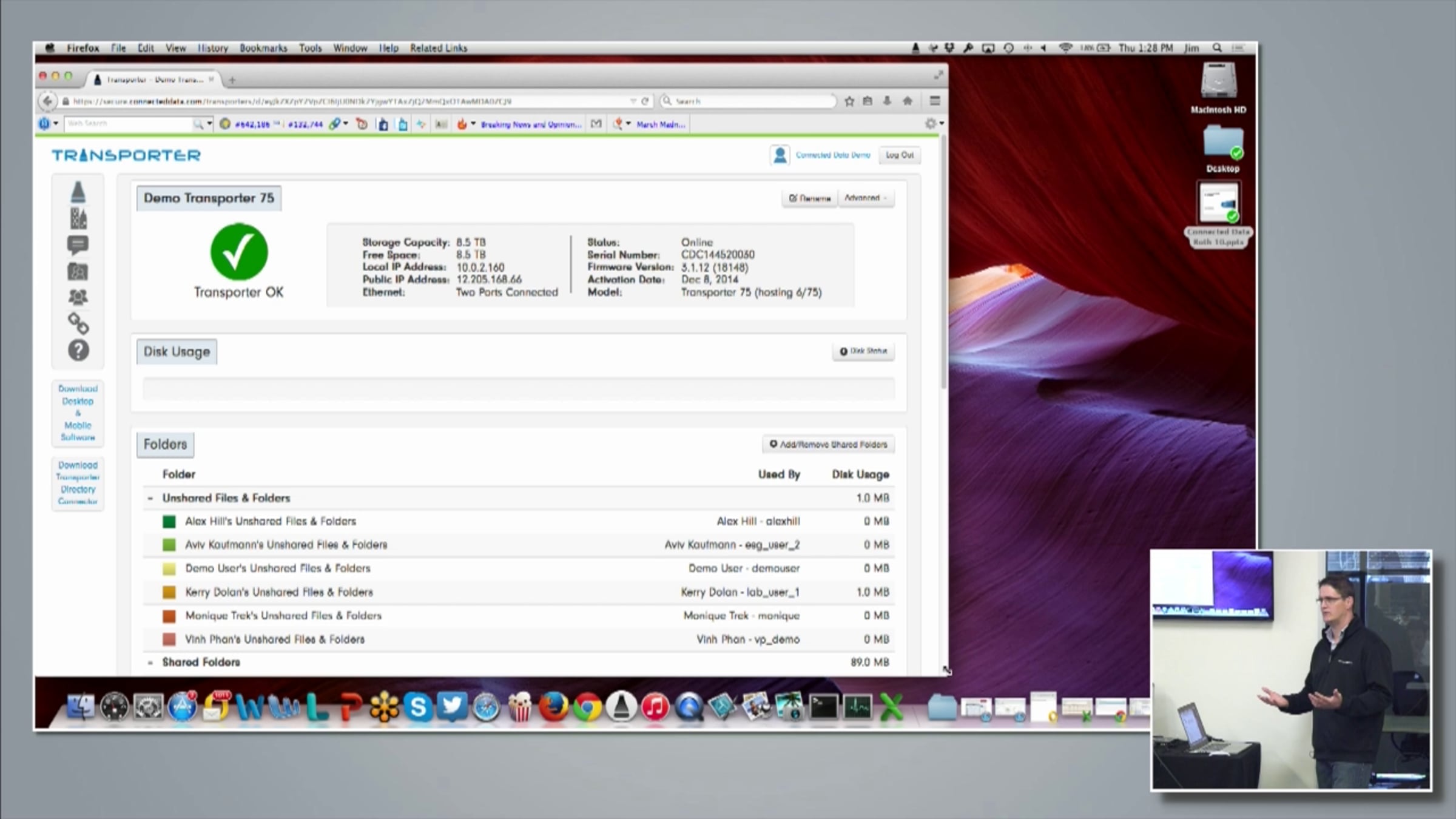
Task: Open the Related Links menu
Action: click(439, 48)
